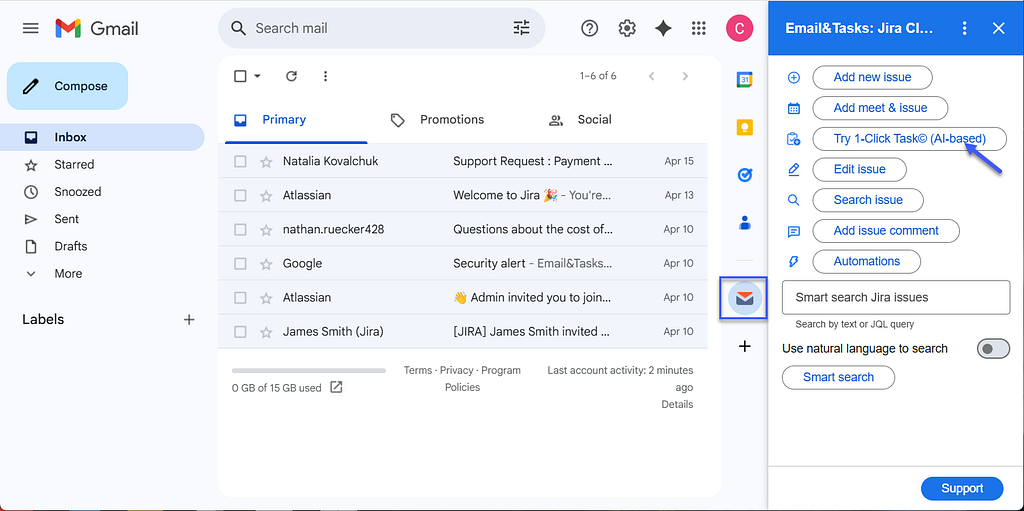This screenshot has height=511, width=1024.
Task: Star the nathan.ruecker428 email
Action: (x=266, y=229)
